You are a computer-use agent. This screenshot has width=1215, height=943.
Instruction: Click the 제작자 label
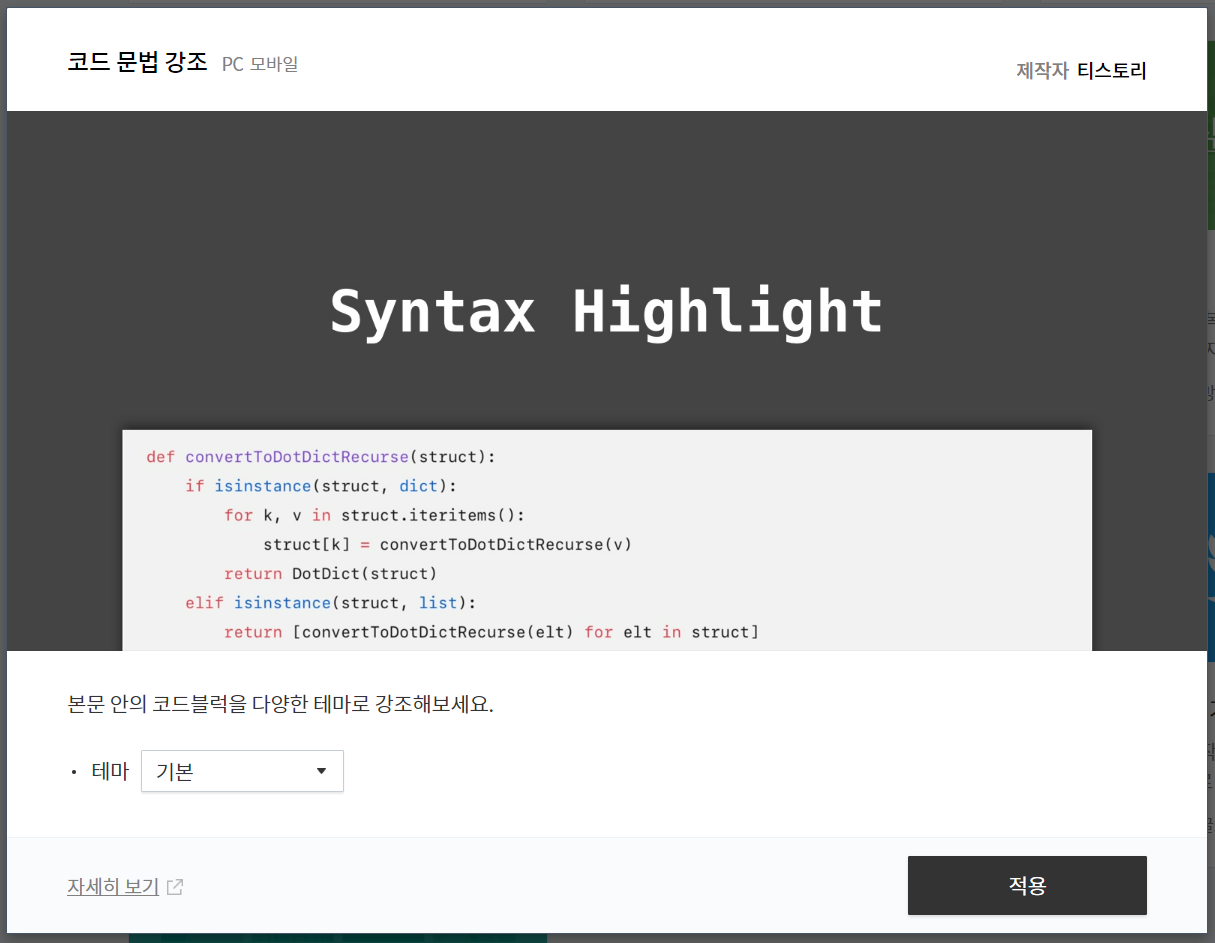click(x=1042, y=71)
